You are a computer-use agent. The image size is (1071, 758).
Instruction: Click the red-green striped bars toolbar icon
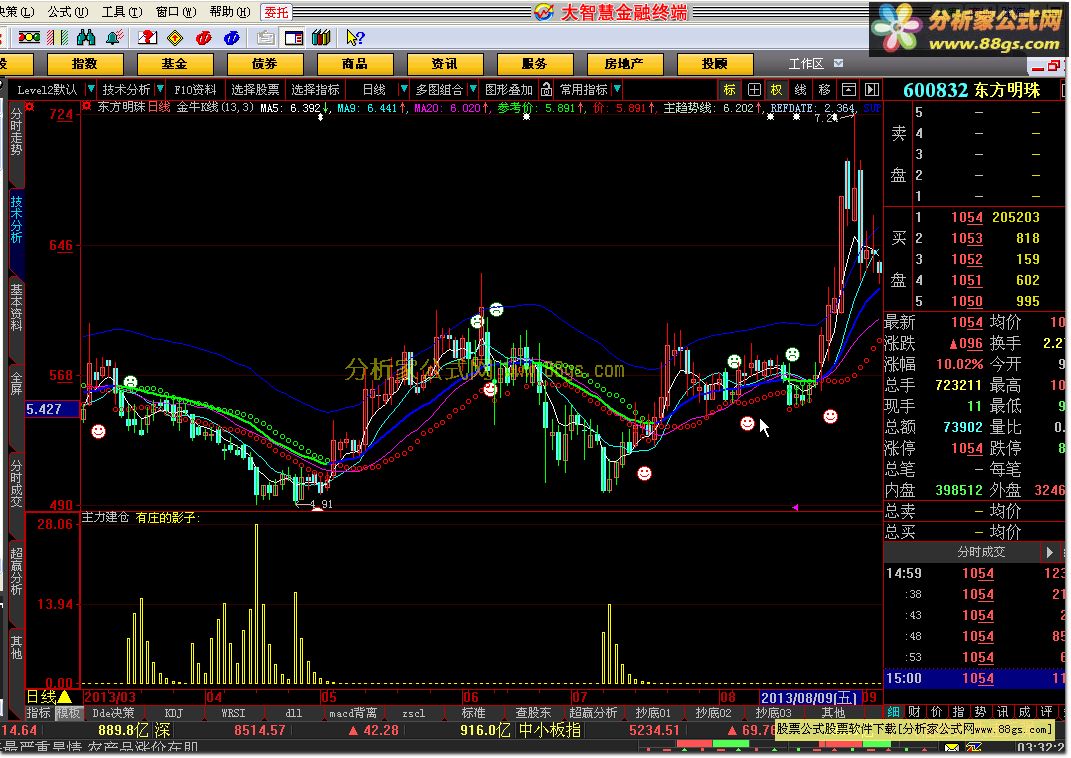[x=57, y=37]
